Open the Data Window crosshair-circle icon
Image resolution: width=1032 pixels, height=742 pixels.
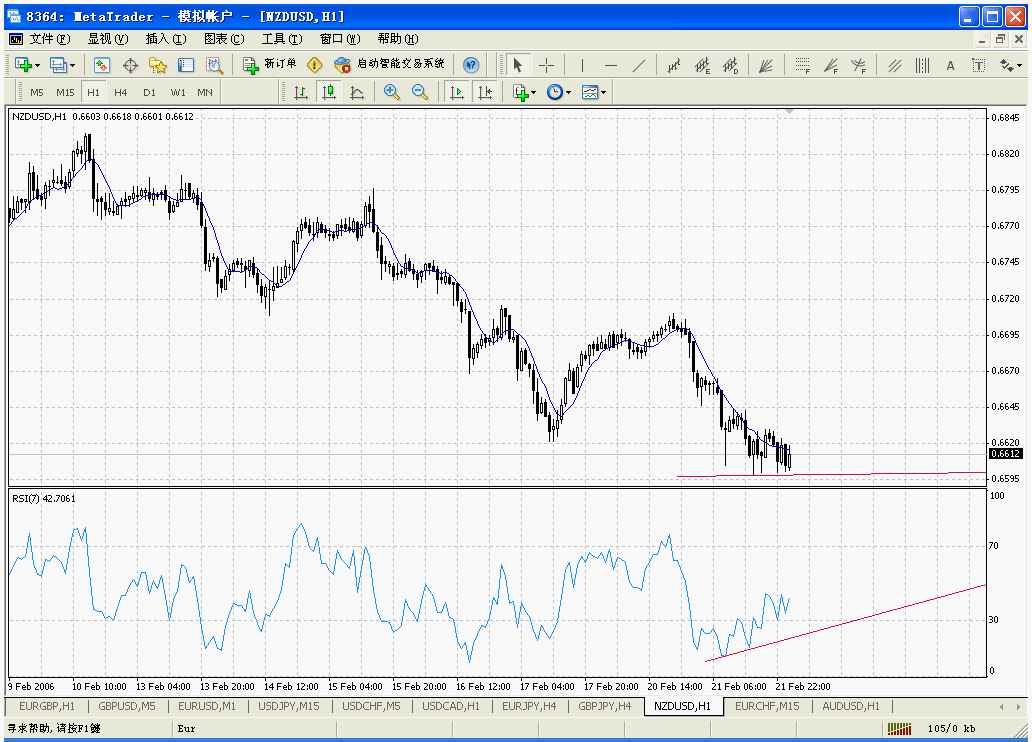(x=130, y=65)
